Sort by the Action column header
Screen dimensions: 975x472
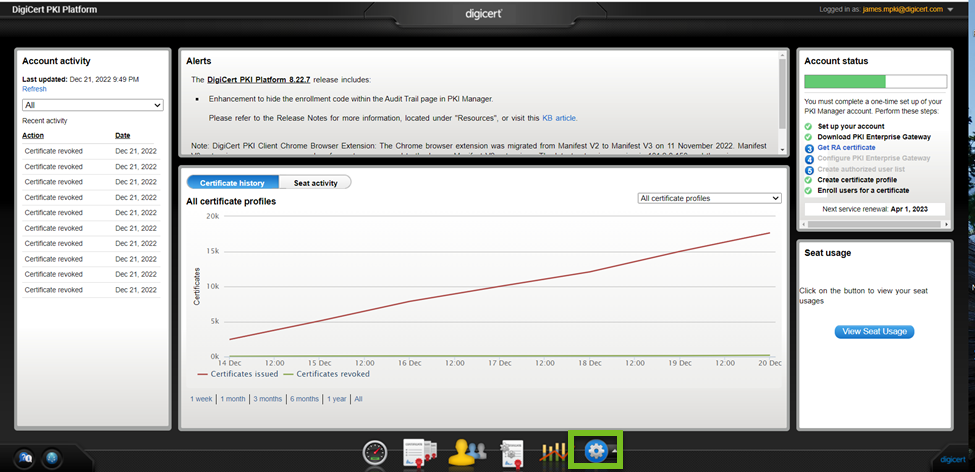[33, 136]
